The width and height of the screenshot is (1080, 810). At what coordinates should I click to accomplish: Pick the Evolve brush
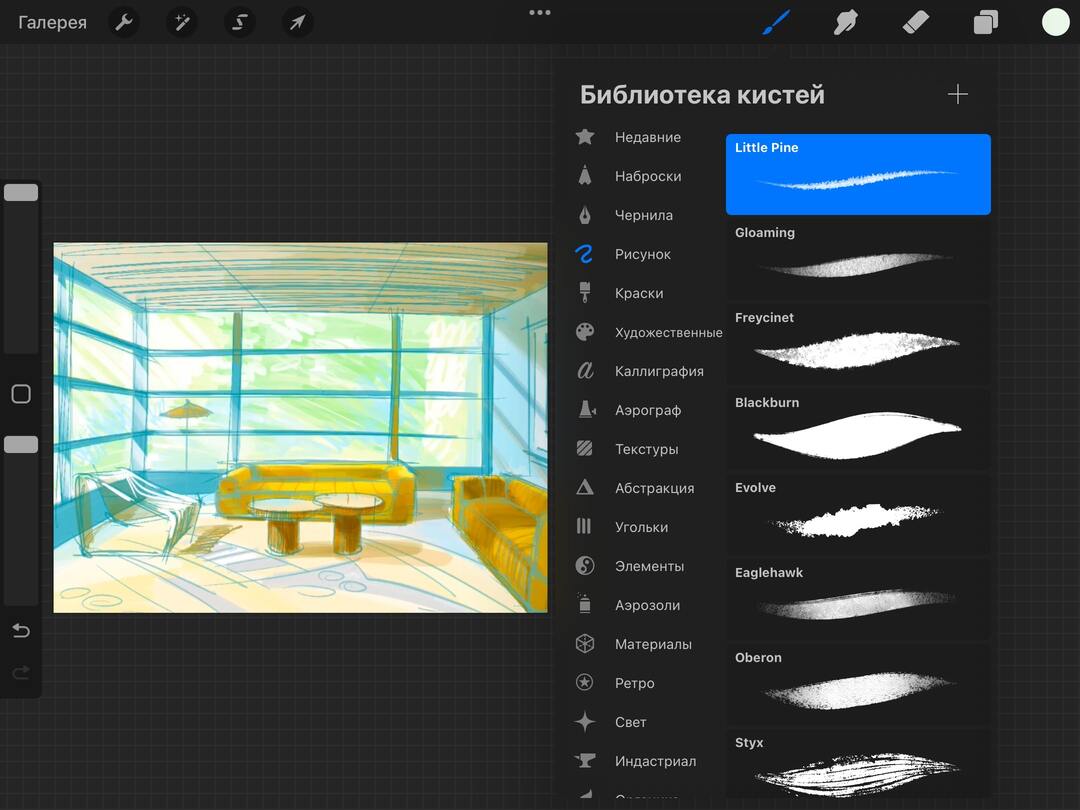(858, 513)
